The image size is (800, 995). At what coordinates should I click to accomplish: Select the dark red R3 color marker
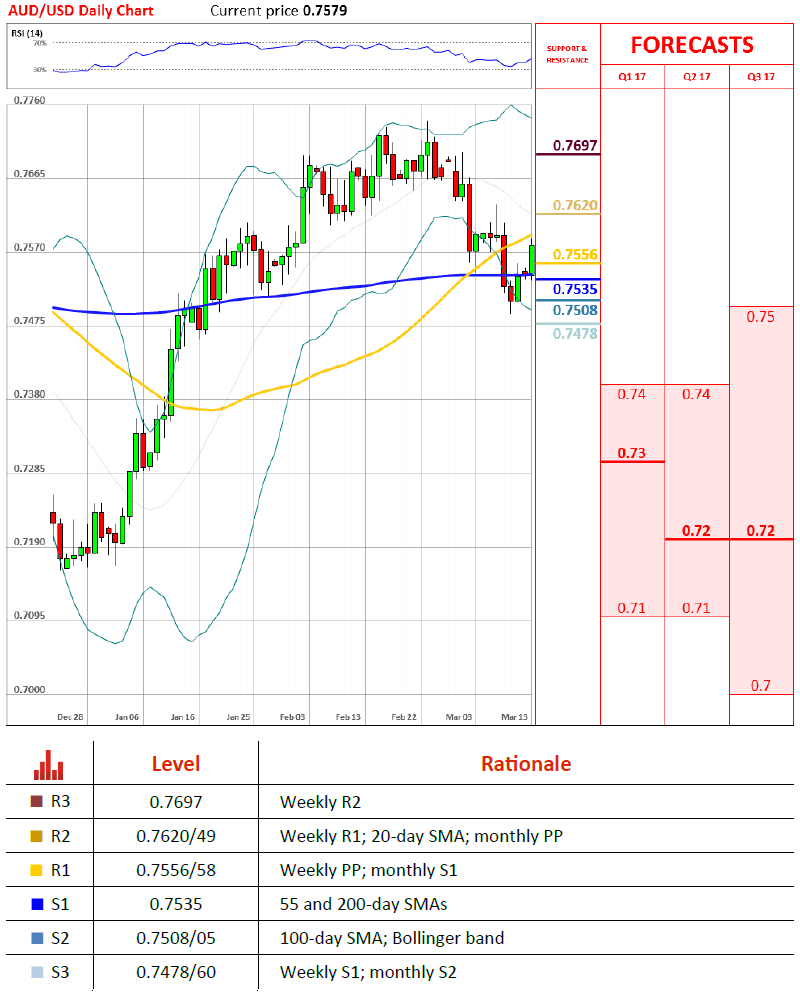pos(38,801)
